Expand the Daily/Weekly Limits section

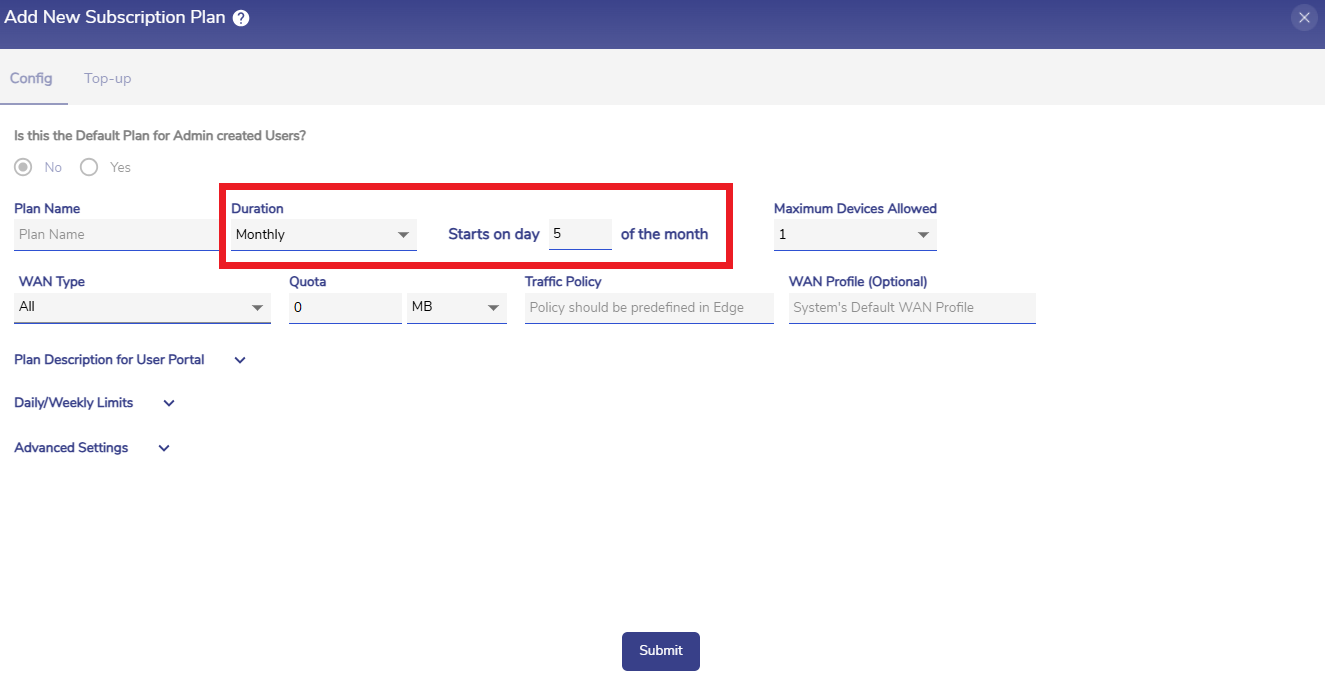click(169, 403)
